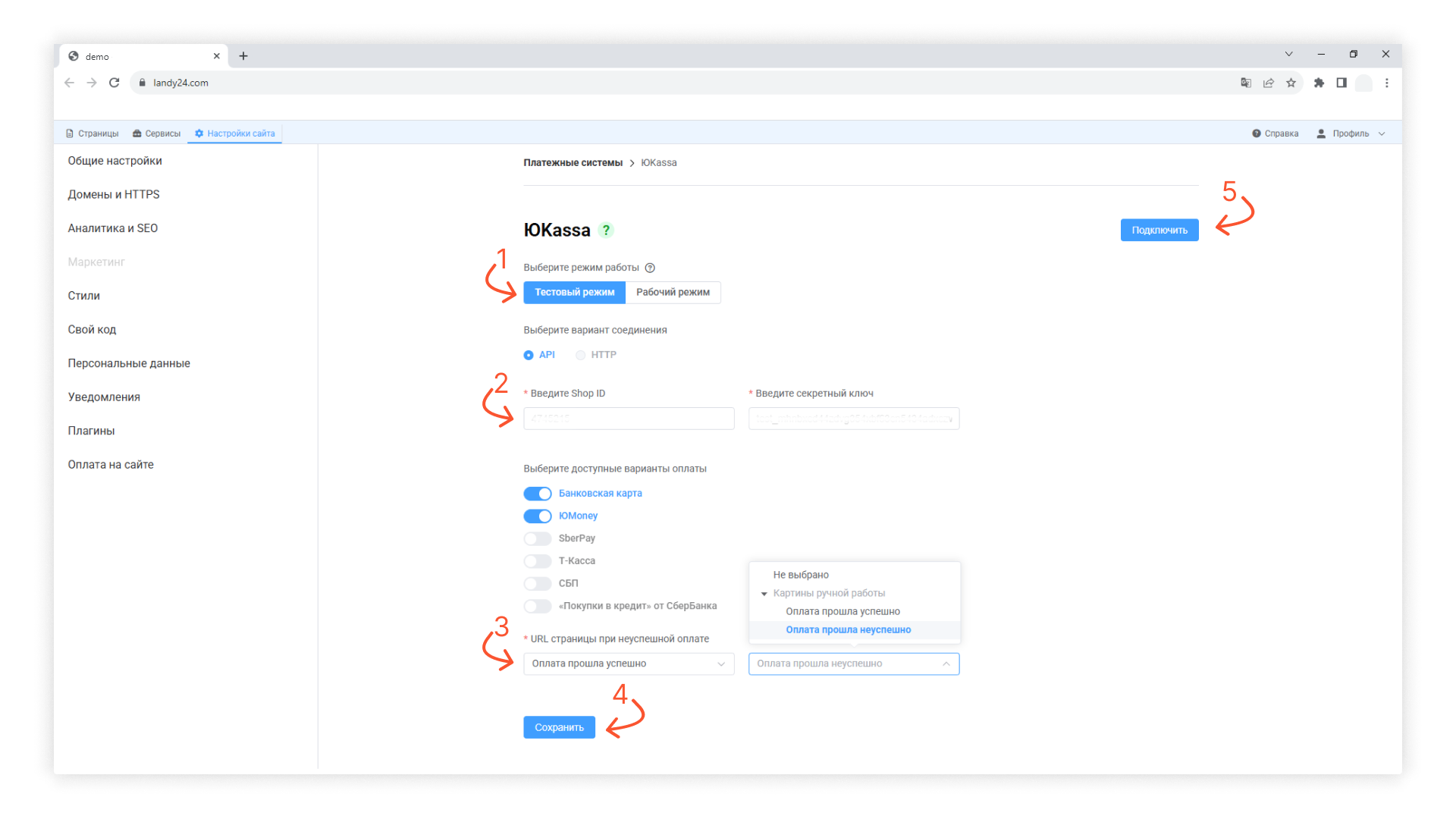Open the Оплата прошла успешно dropdown
Image resolution: width=1456 pixels, height=819 pixels.
click(x=629, y=664)
